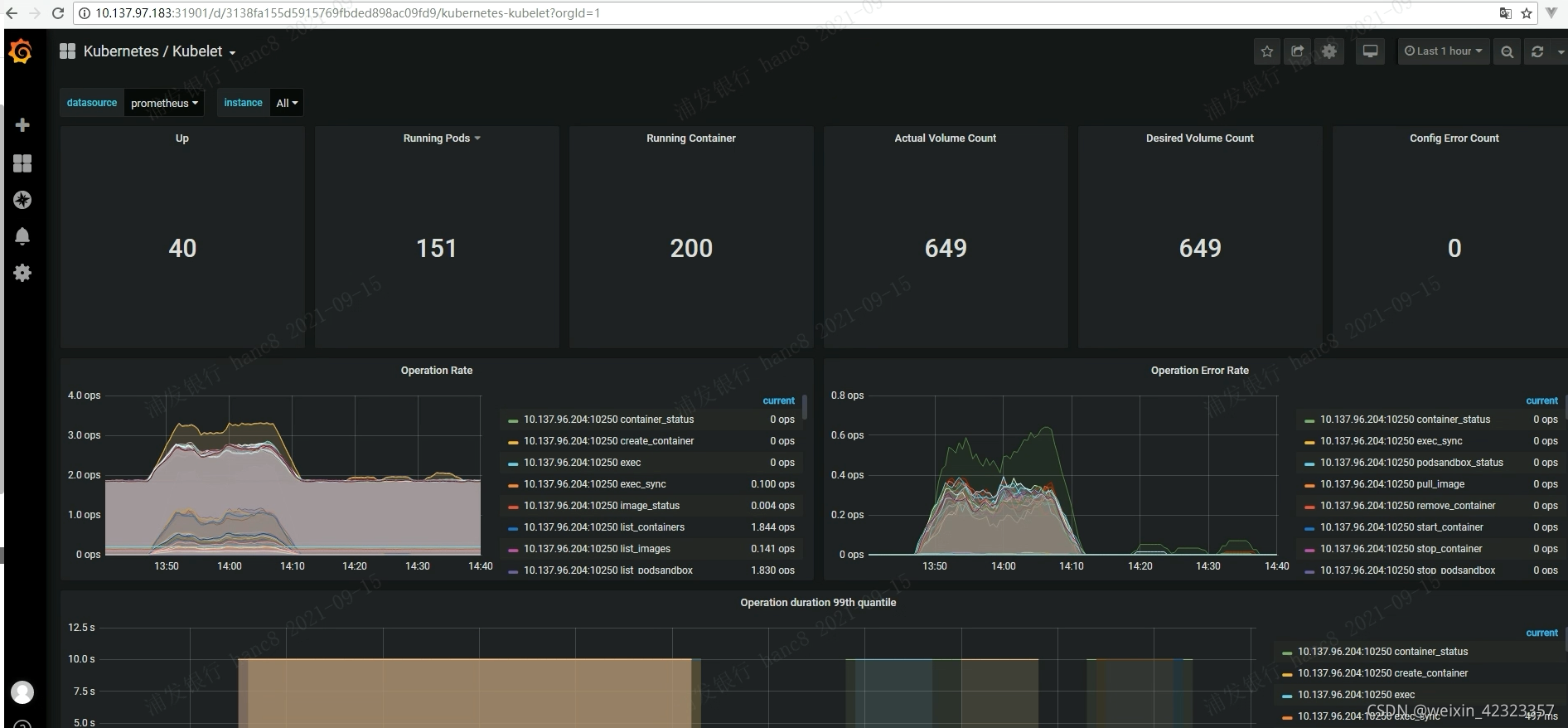Cycle view mode with monitor icon
Viewport: 1568px width, 728px height.
[1370, 51]
